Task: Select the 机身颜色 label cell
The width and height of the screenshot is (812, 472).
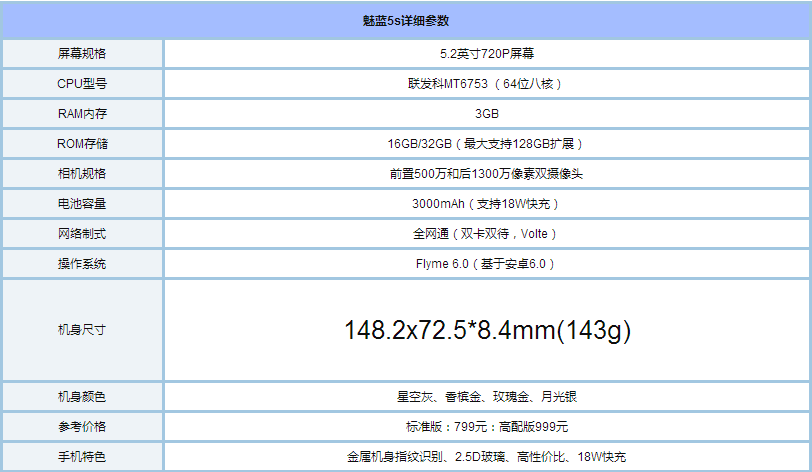Action: pyautogui.click(x=82, y=396)
